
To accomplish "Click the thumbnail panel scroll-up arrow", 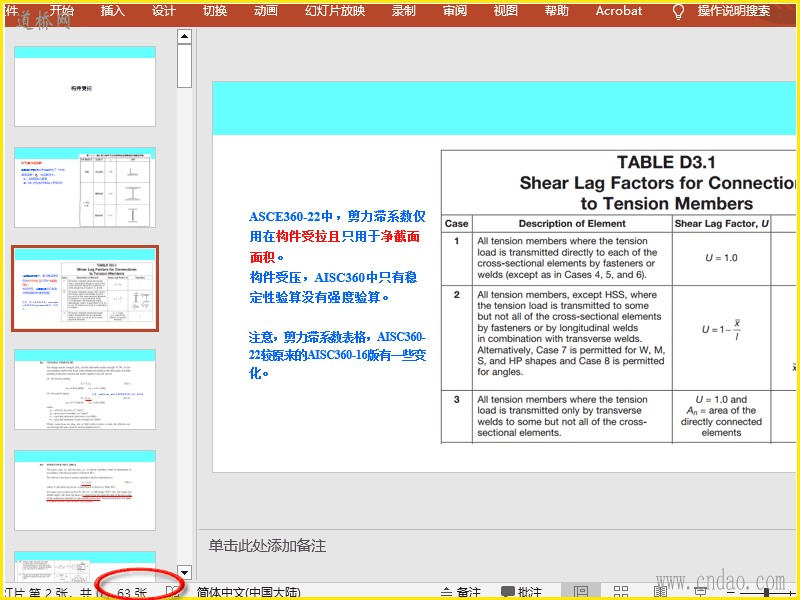I will (x=184, y=37).
